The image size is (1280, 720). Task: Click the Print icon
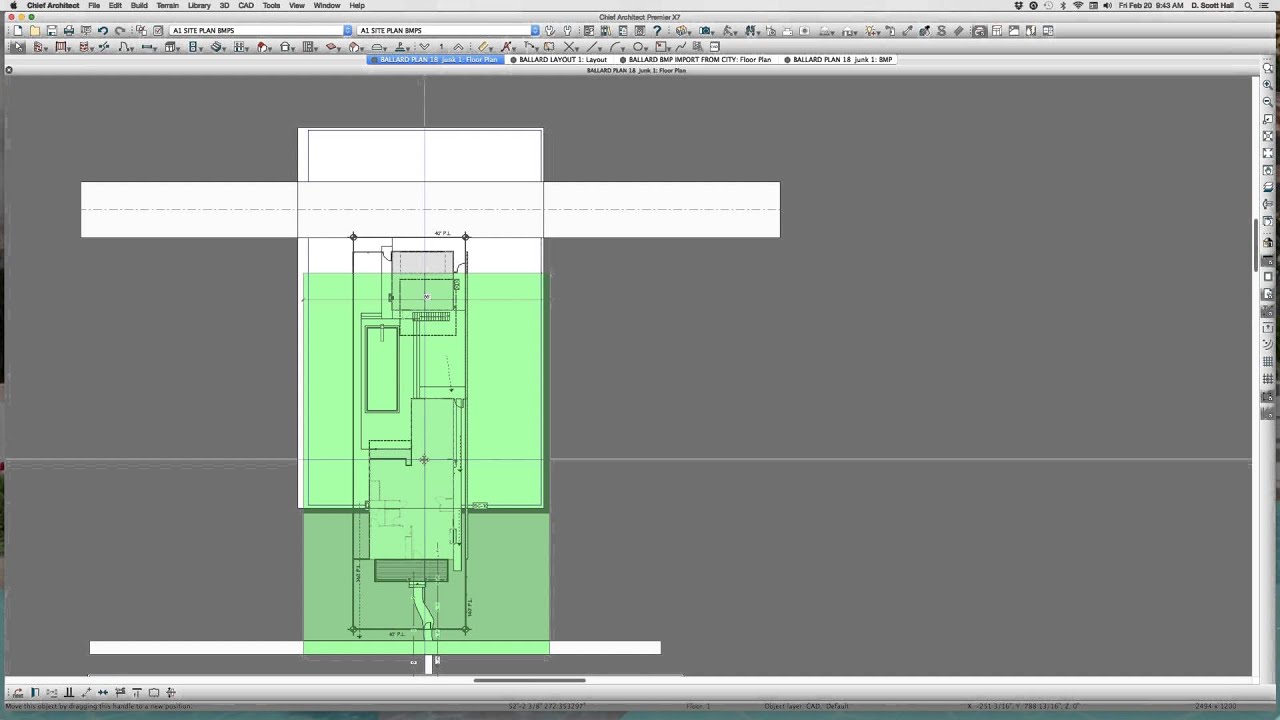(x=69, y=31)
